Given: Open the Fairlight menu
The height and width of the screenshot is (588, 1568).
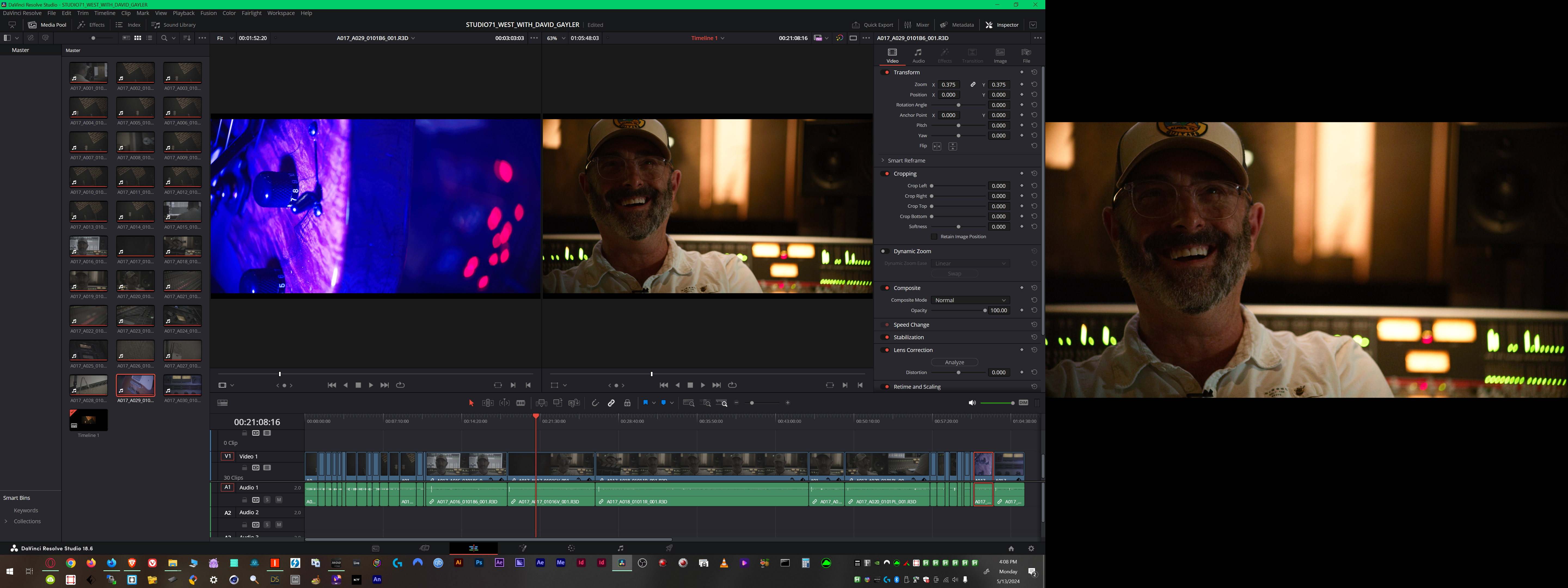Looking at the screenshot, I should tap(251, 13).
